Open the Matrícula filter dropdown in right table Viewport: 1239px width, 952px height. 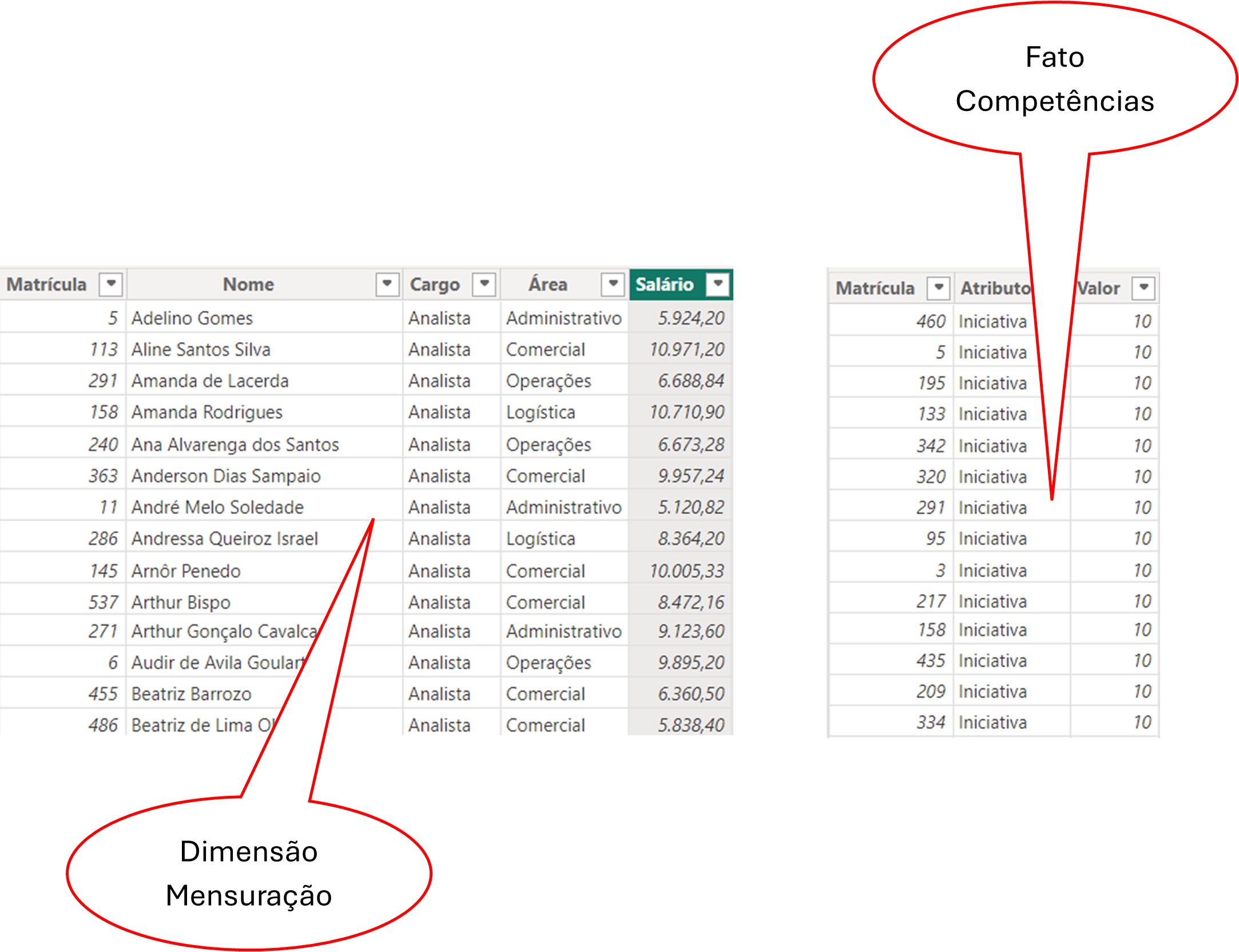[x=939, y=288]
